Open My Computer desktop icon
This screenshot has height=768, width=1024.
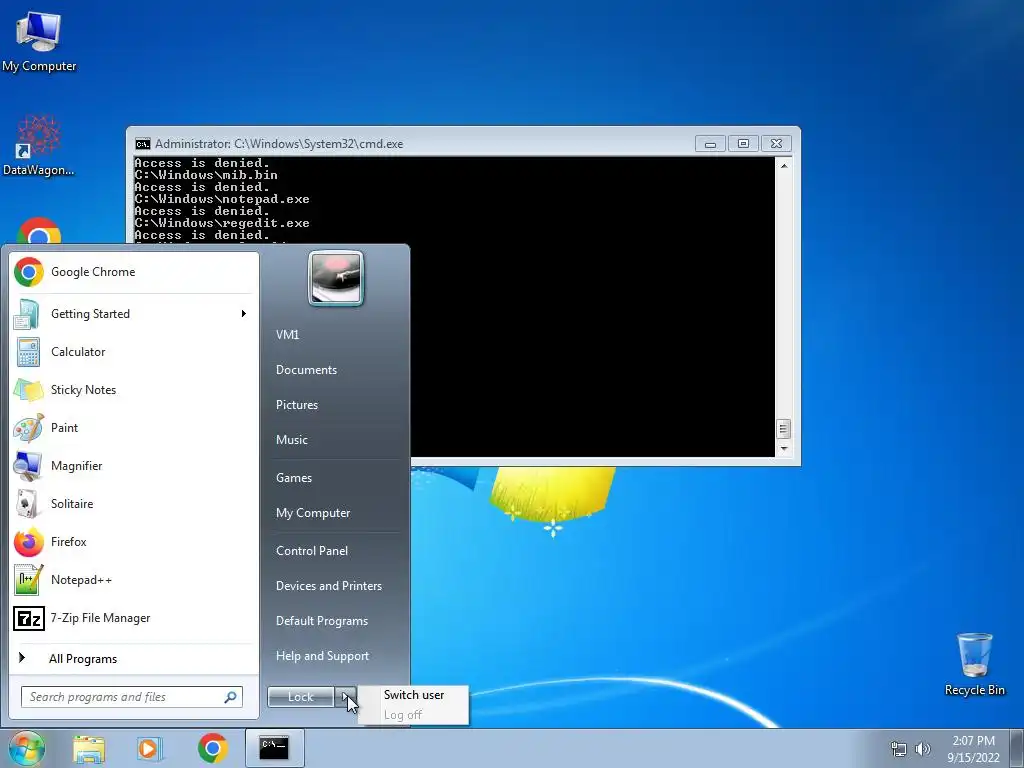click(x=39, y=40)
